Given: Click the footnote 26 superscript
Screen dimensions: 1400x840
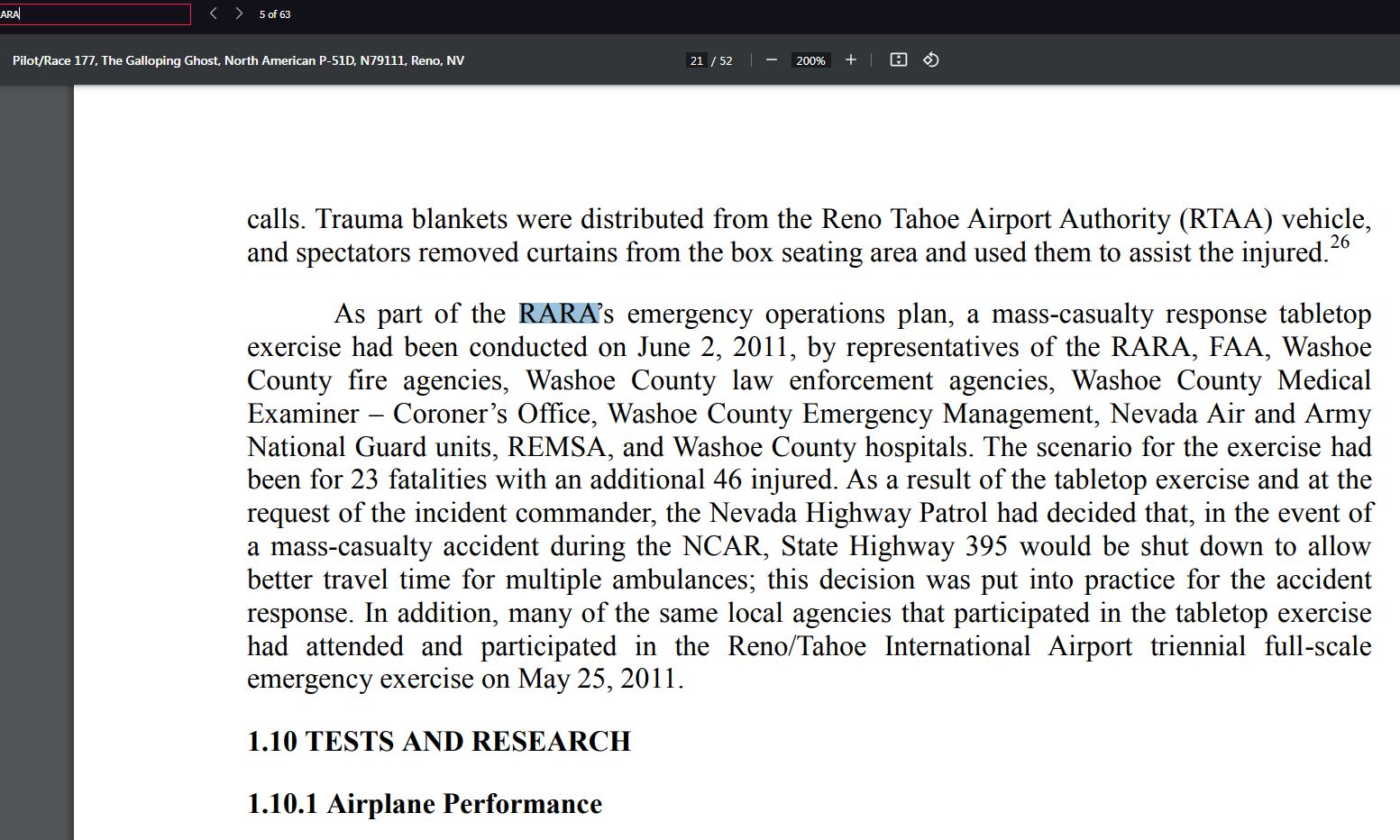Looking at the screenshot, I should pyautogui.click(x=1340, y=242).
